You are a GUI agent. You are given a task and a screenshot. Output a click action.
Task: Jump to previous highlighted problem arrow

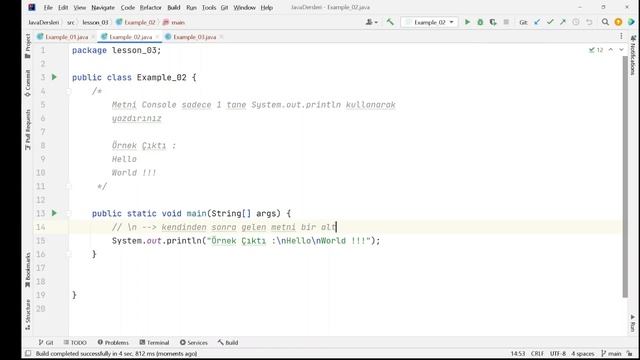[x=611, y=50]
